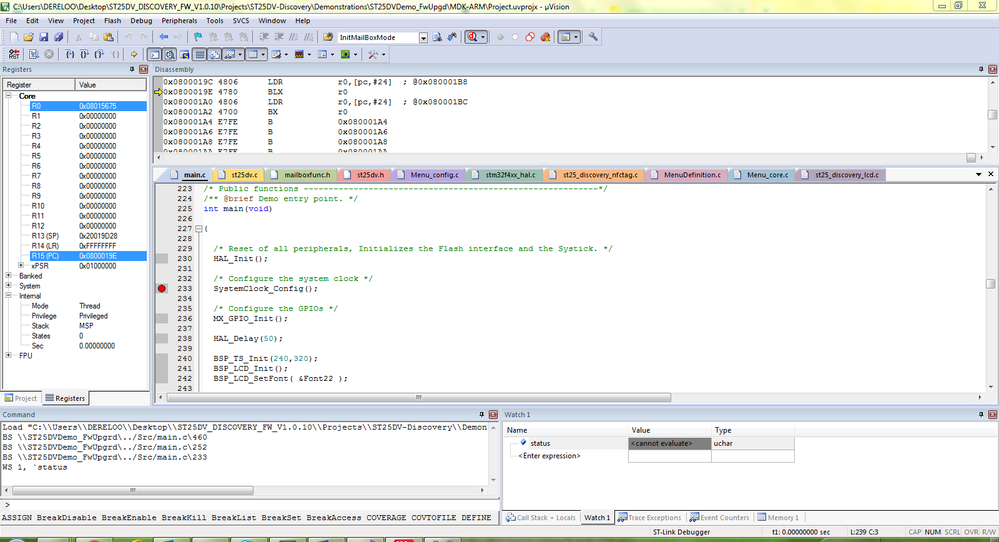Toggle pin on Registers panel
The height and width of the screenshot is (542, 999).
tap(132, 69)
